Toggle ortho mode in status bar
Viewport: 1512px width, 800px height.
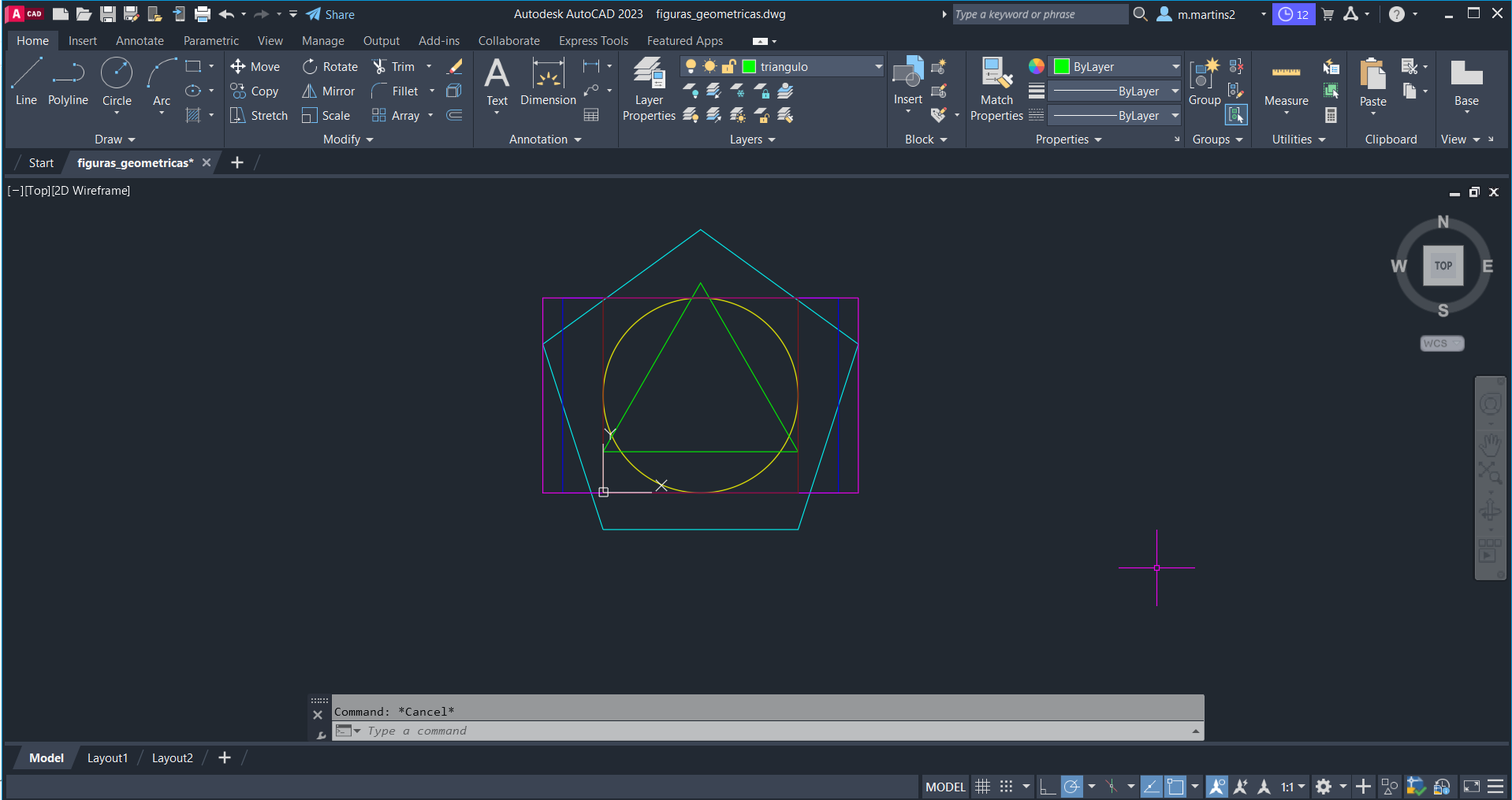[x=1047, y=787]
